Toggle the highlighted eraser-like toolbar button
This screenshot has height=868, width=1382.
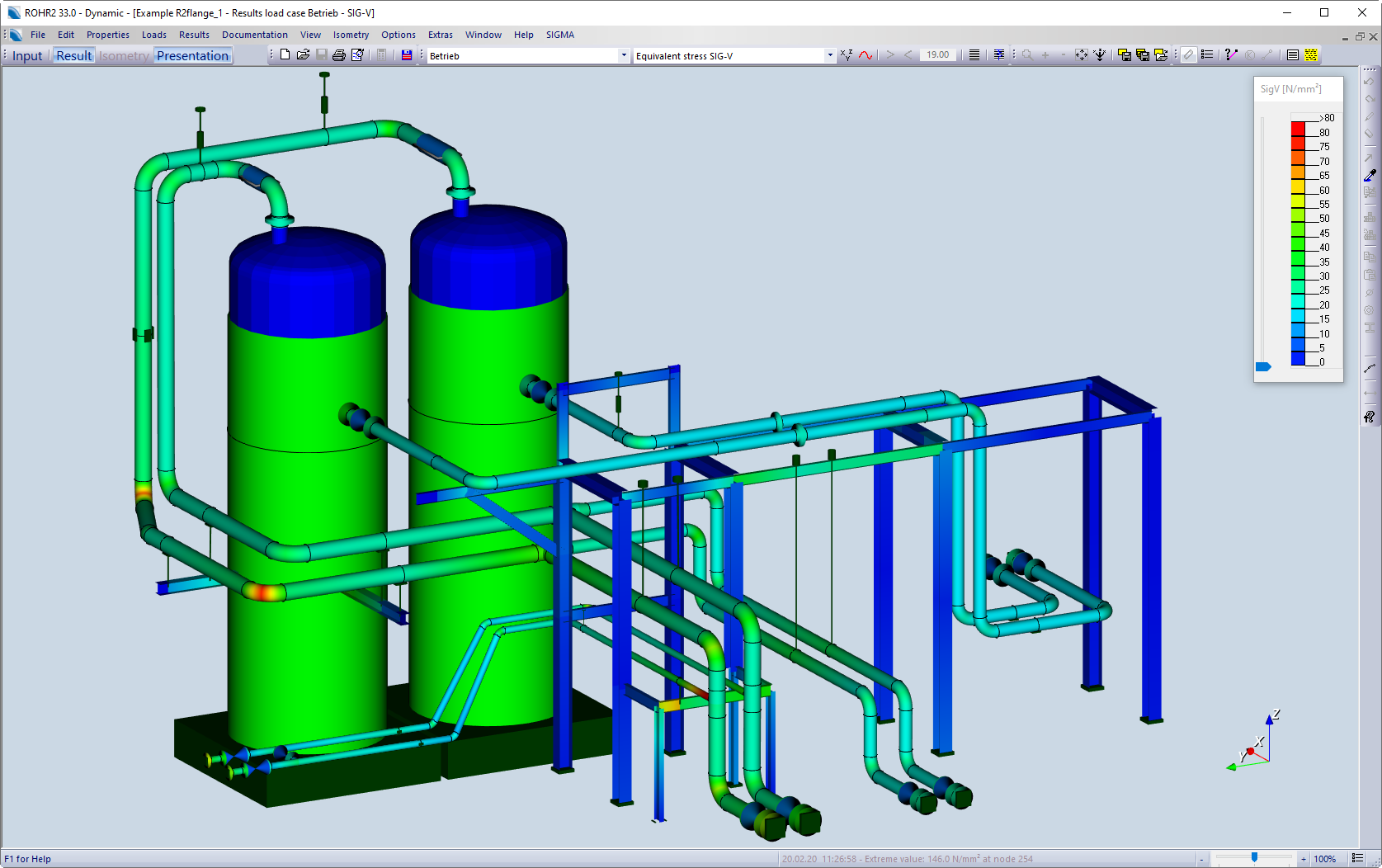pos(1188,55)
